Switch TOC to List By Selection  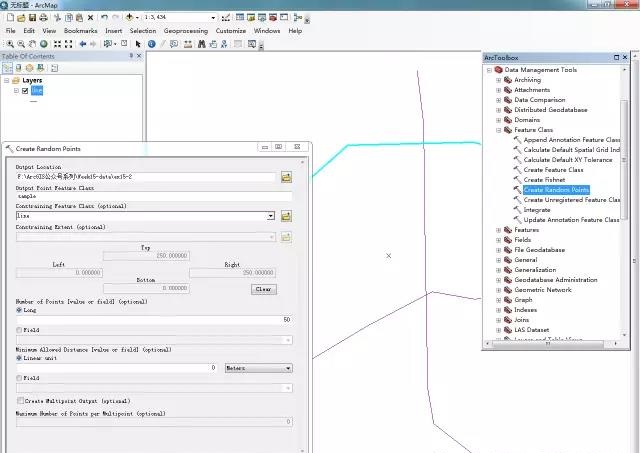click(40, 68)
